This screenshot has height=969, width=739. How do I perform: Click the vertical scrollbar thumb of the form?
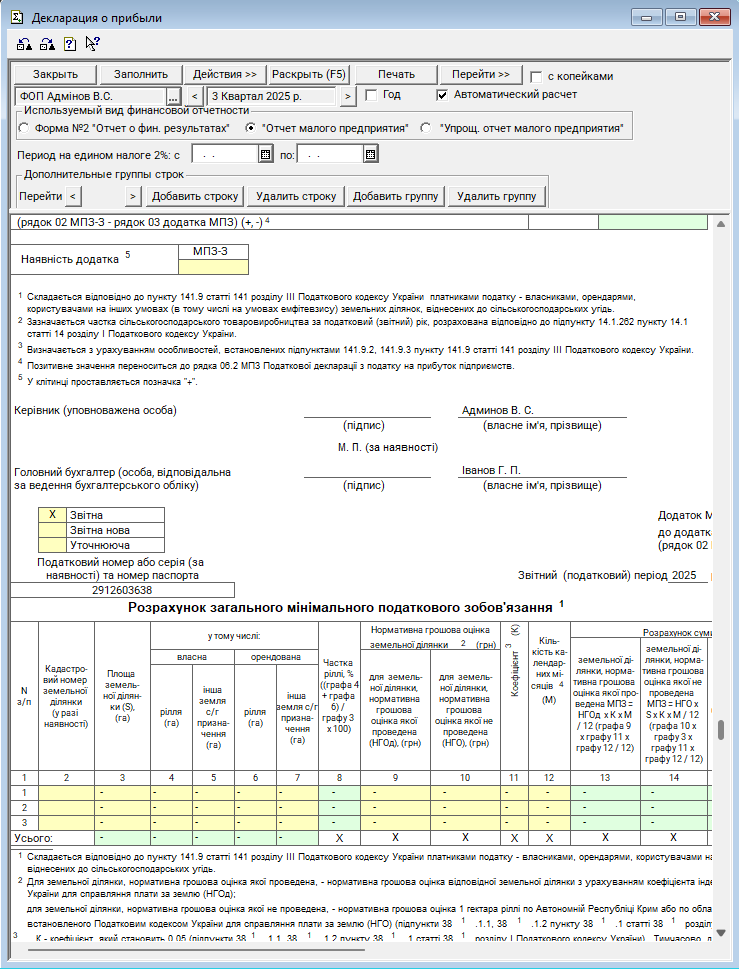click(x=719, y=729)
